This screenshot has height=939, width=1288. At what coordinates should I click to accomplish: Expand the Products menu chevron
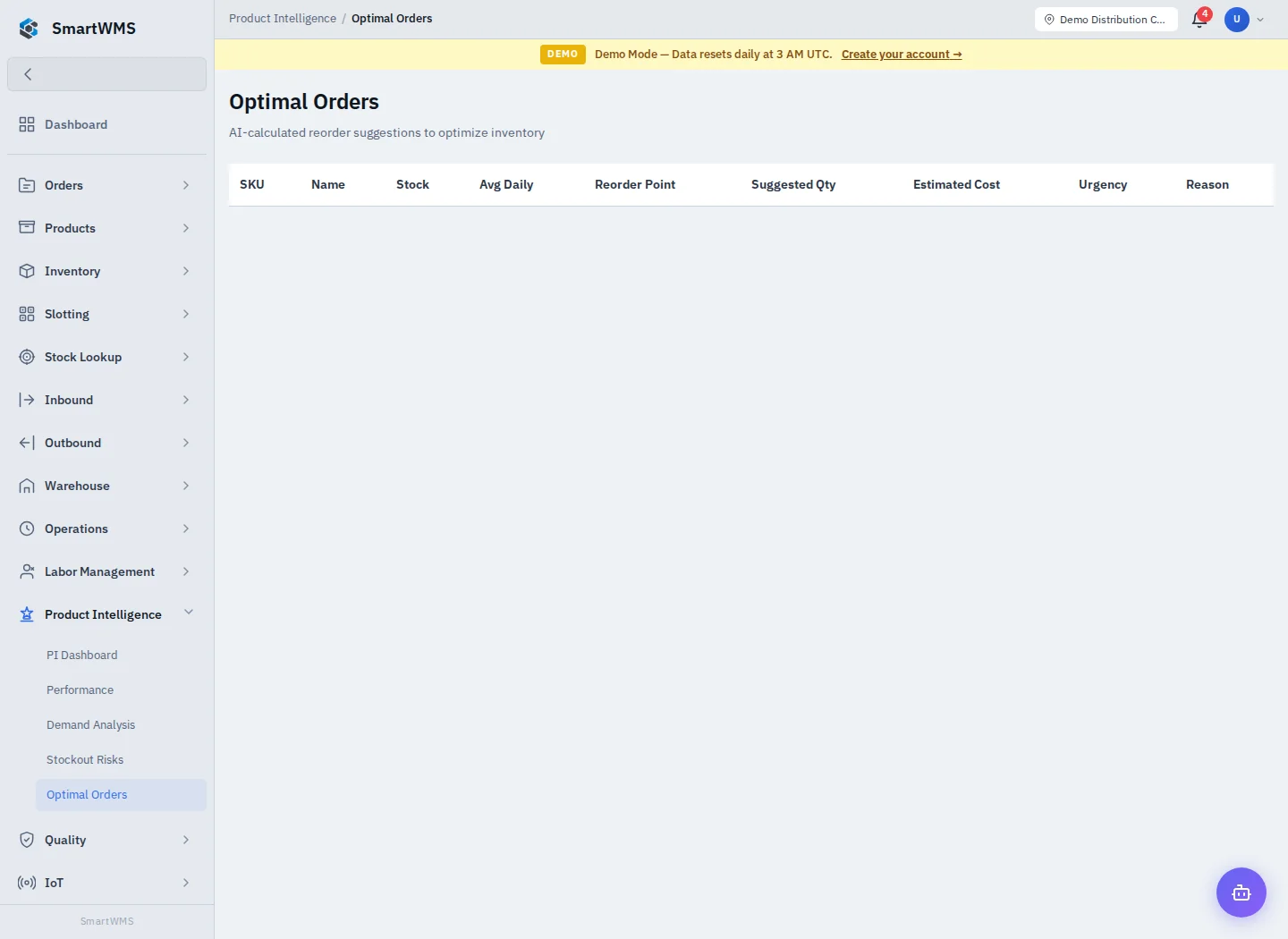tap(186, 228)
